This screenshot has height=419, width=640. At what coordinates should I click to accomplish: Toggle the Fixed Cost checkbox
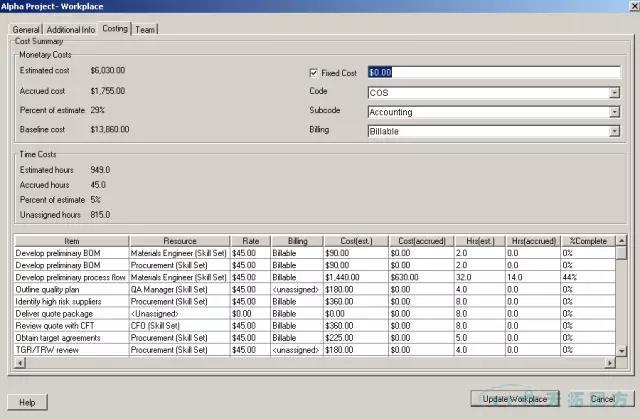click(314, 73)
